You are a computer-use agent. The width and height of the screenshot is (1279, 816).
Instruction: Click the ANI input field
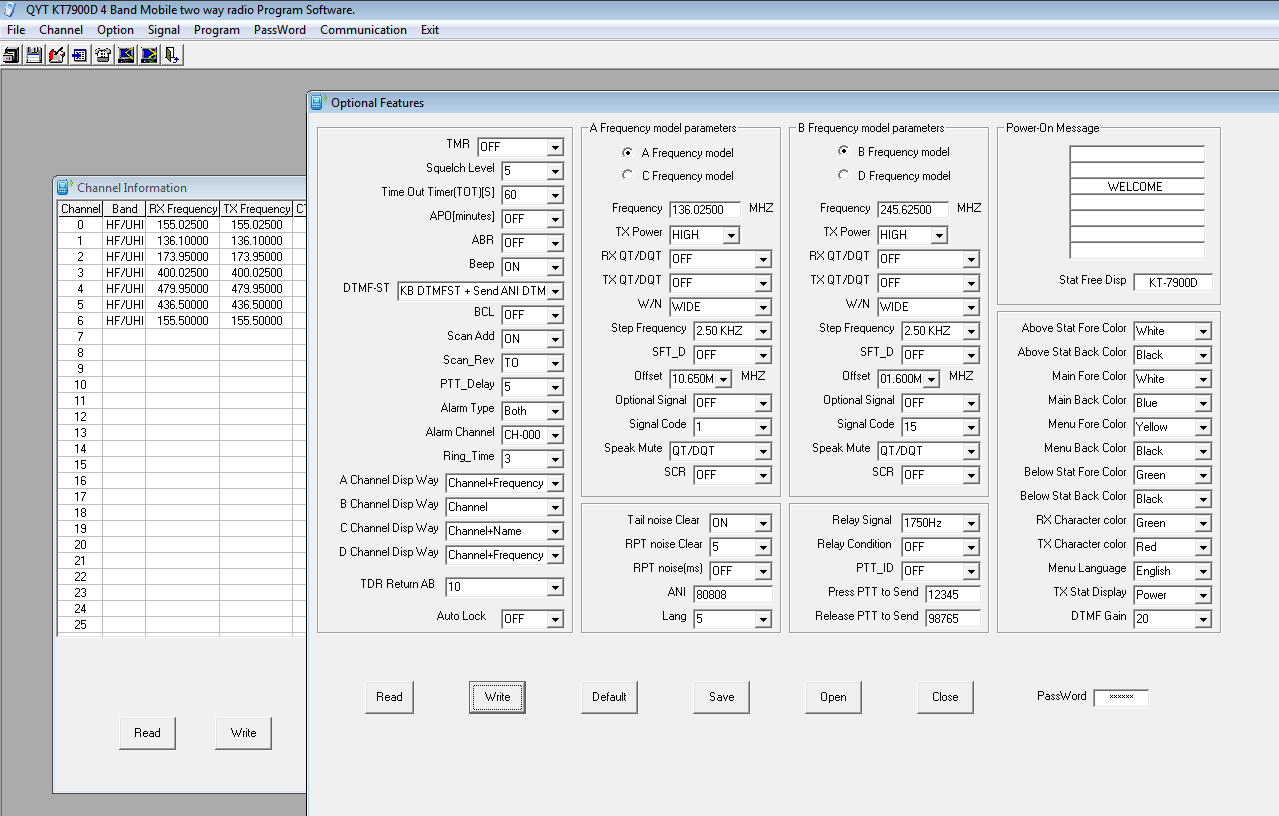click(x=732, y=594)
